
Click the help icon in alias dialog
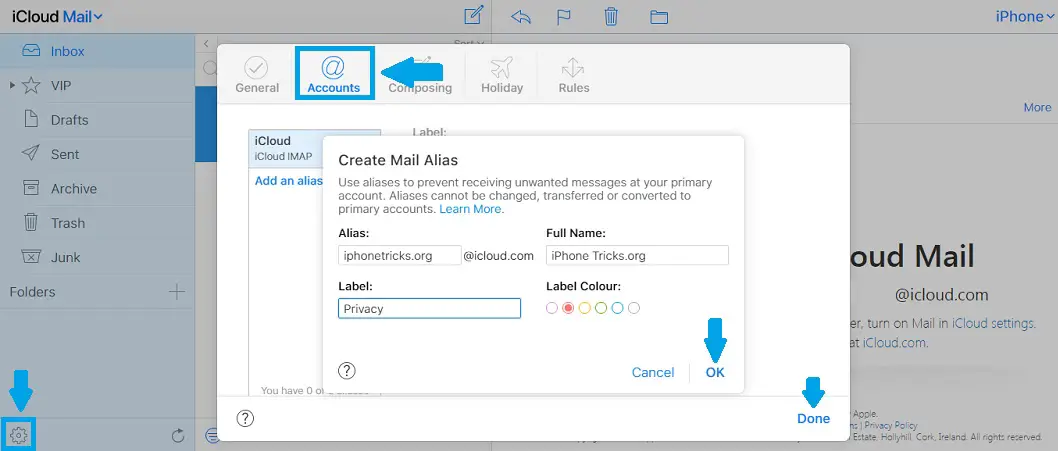[347, 371]
